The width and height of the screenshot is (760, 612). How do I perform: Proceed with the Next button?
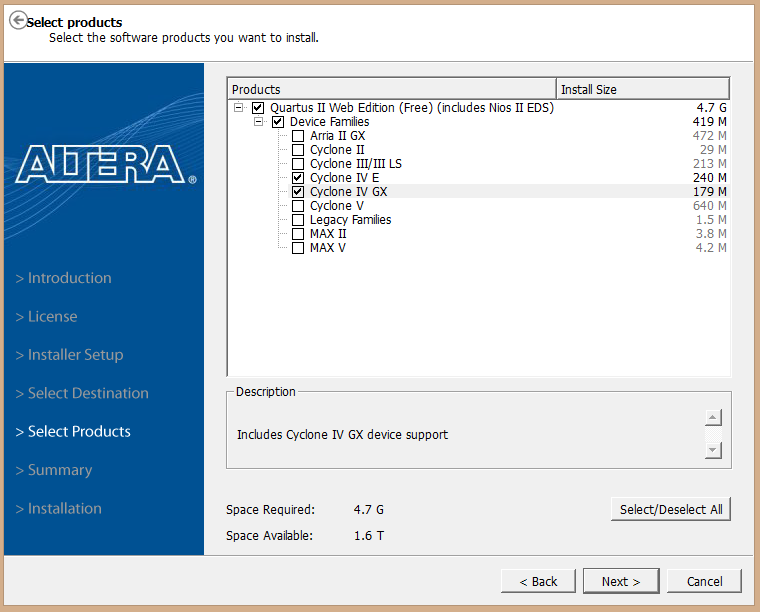pos(621,581)
